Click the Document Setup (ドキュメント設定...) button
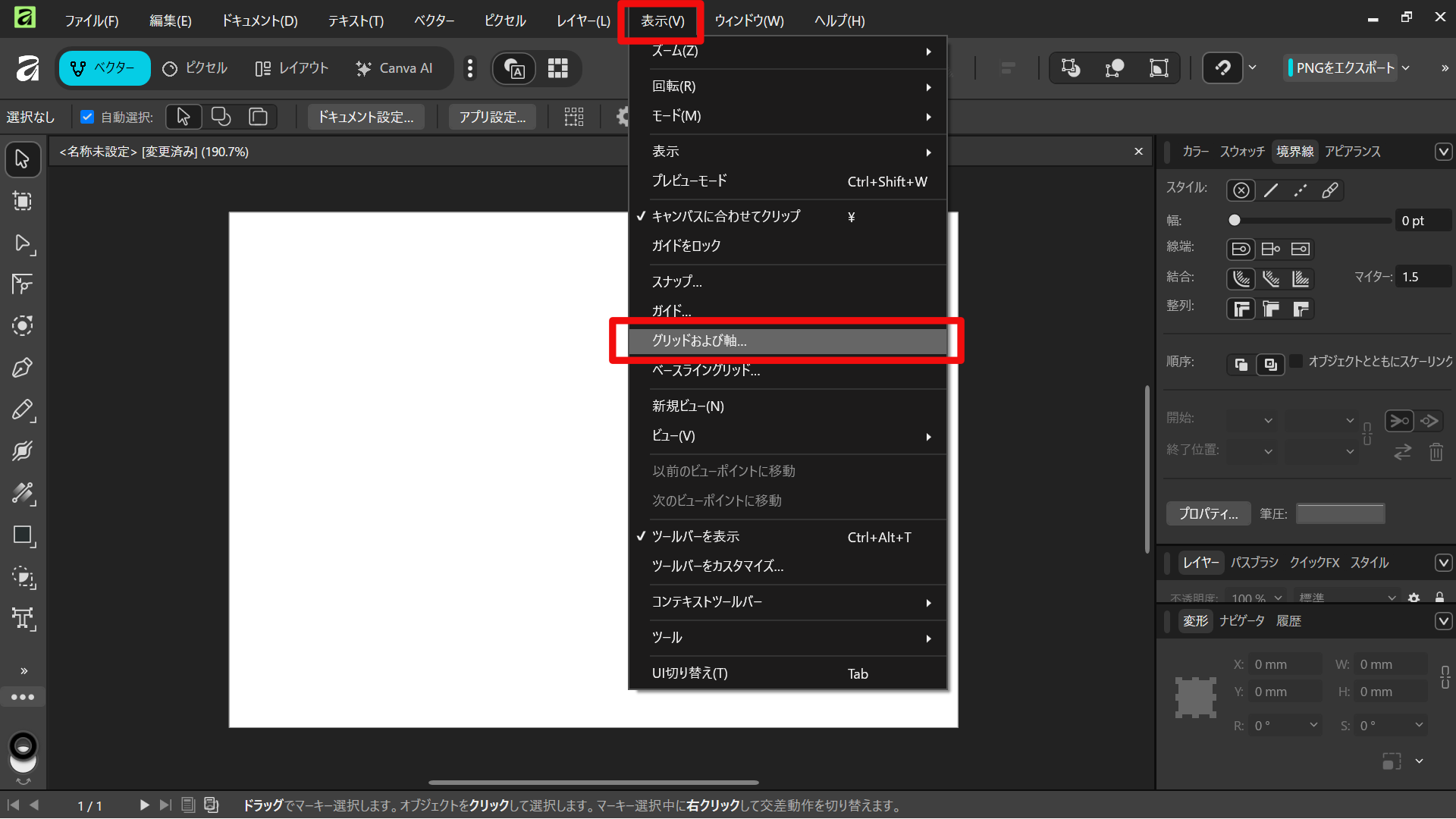The height and width of the screenshot is (819, 1456). (x=366, y=117)
